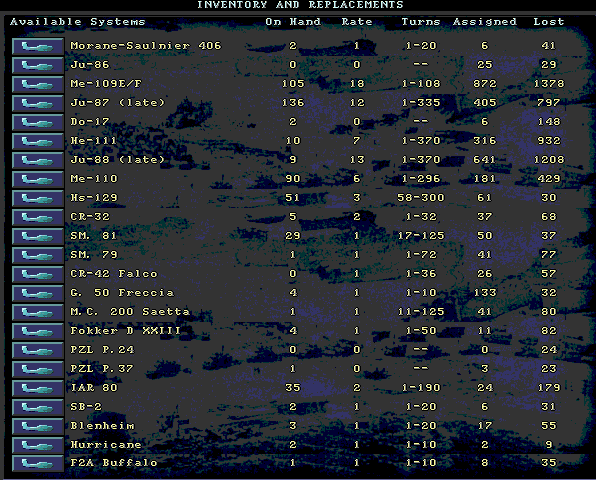Select the Assigned column header
The width and height of the screenshot is (596, 480).
485,22
